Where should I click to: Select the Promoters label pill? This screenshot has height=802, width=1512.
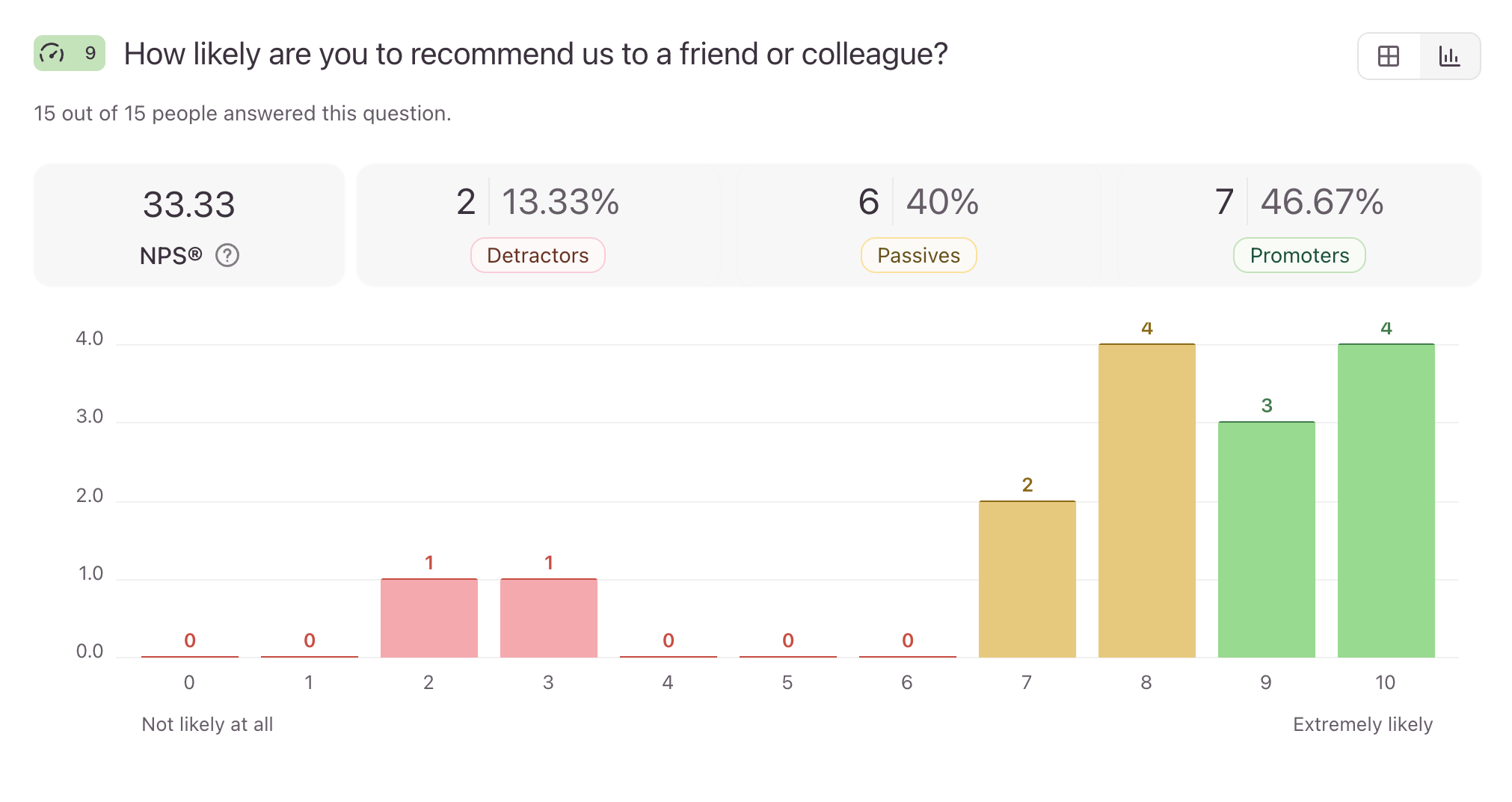pyautogui.click(x=1299, y=256)
